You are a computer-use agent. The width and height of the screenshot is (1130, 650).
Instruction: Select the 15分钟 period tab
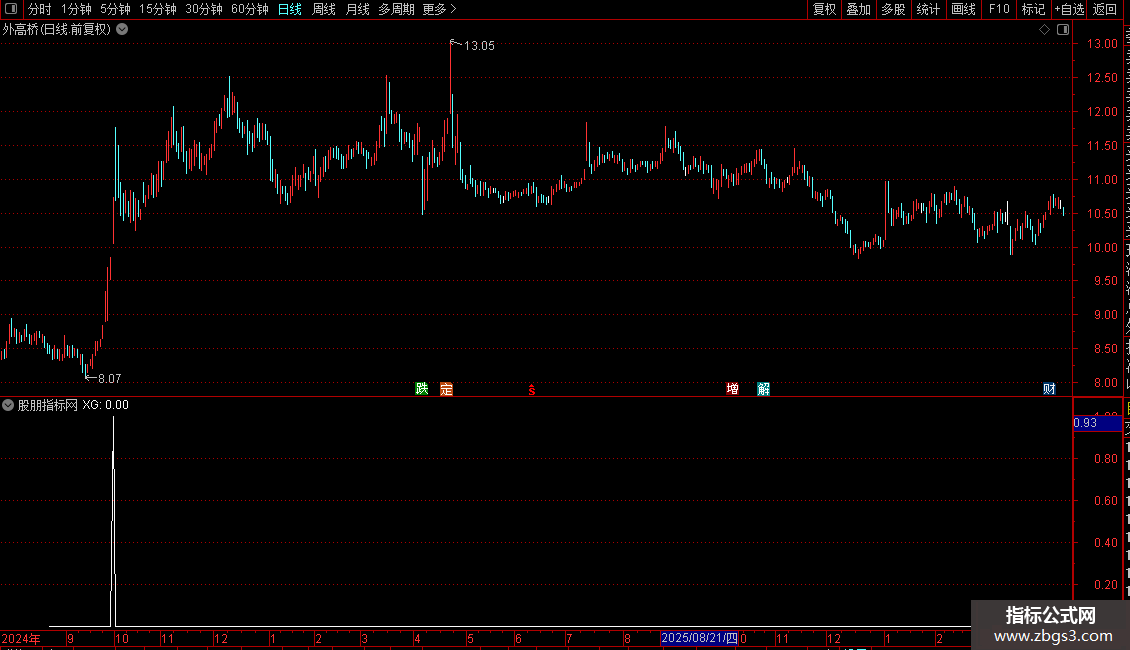tap(157, 9)
